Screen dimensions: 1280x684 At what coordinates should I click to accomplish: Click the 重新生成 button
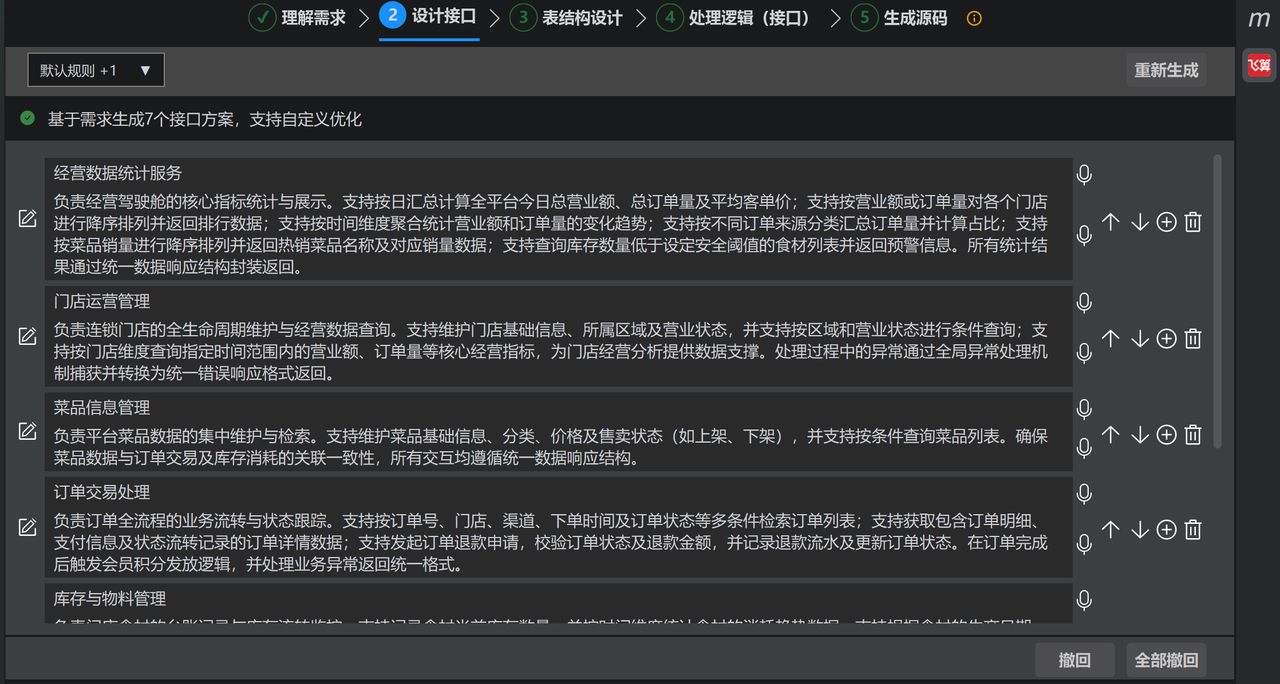point(1166,70)
